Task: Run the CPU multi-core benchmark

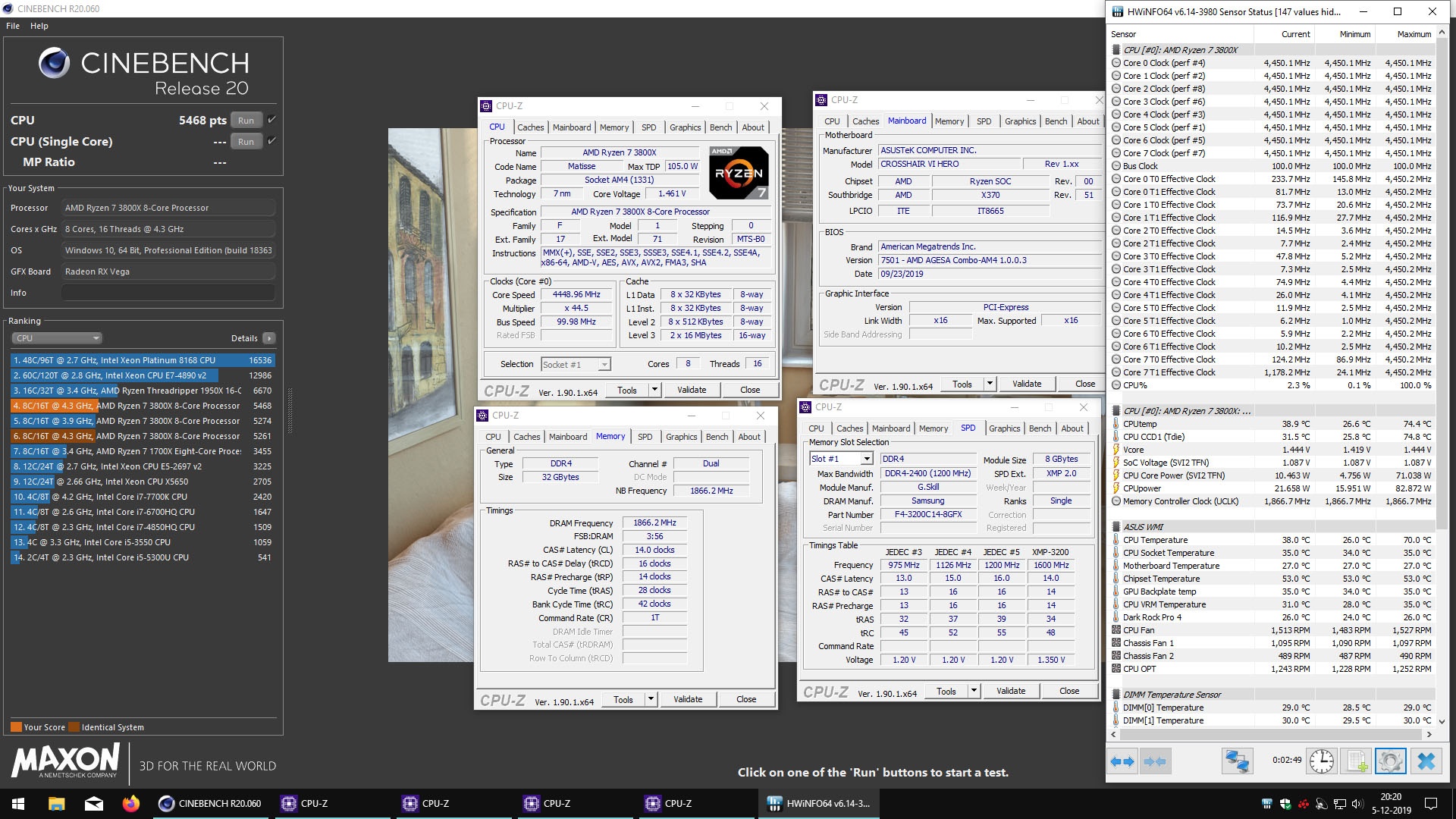Action: 246,120
